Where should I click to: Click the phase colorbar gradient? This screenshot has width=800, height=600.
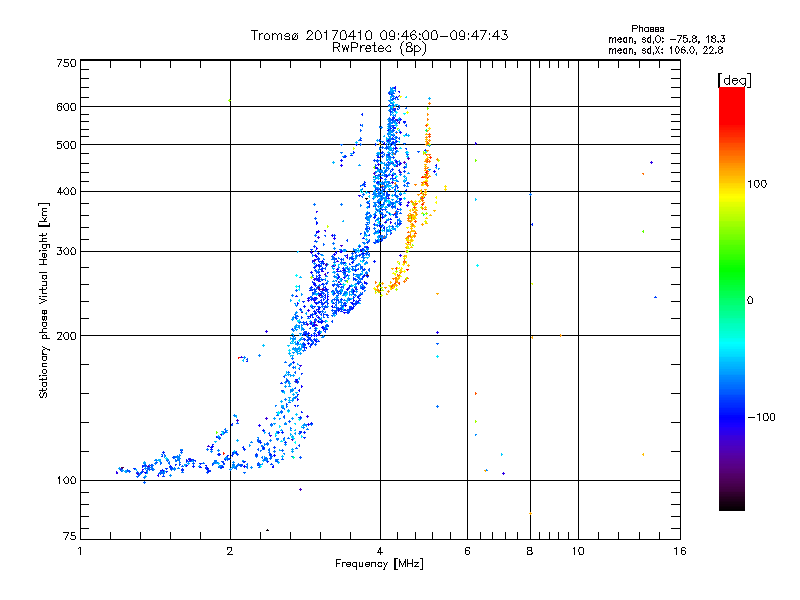[x=732, y=299]
